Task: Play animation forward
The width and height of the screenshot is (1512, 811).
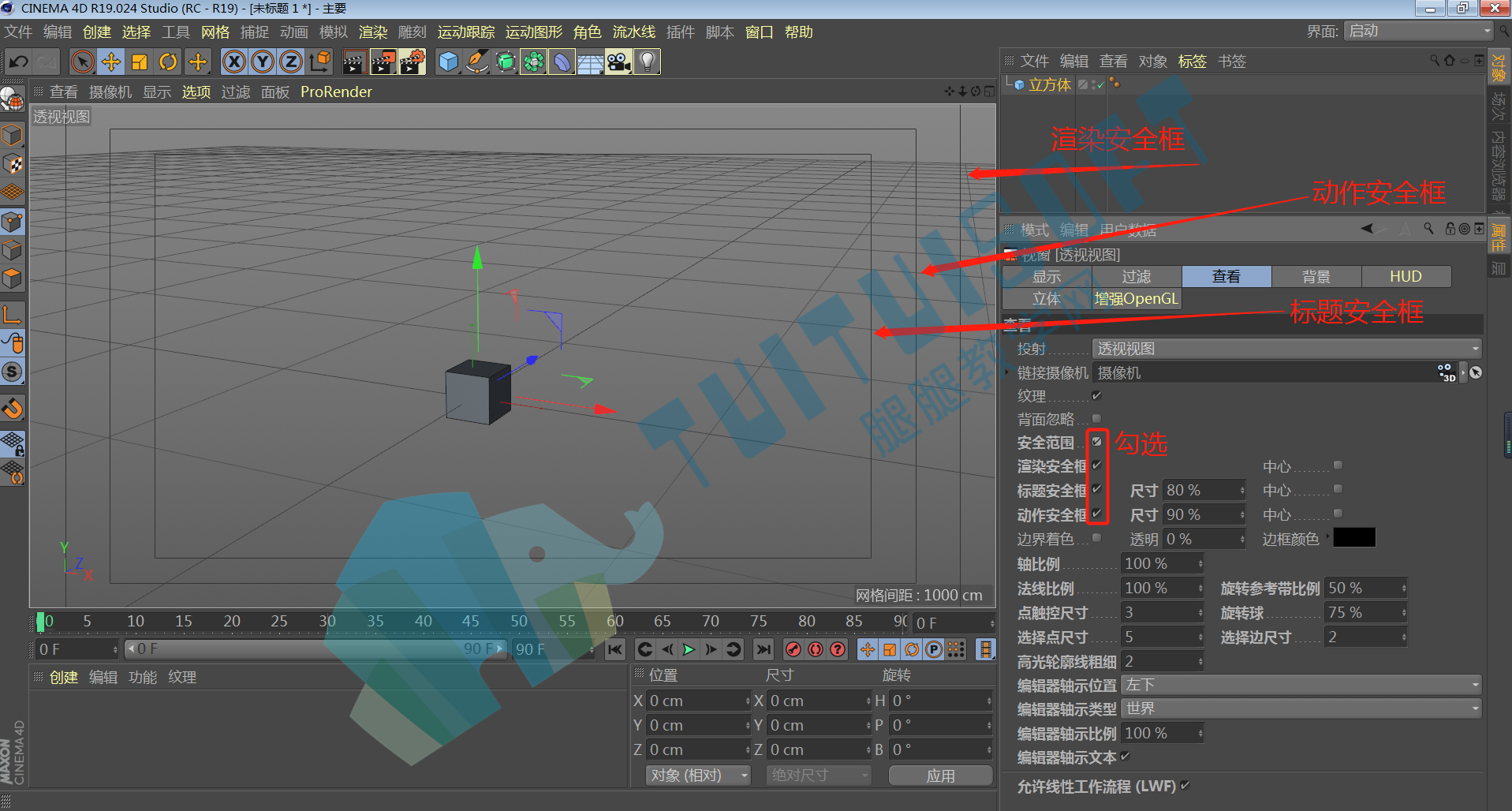Action: point(689,649)
